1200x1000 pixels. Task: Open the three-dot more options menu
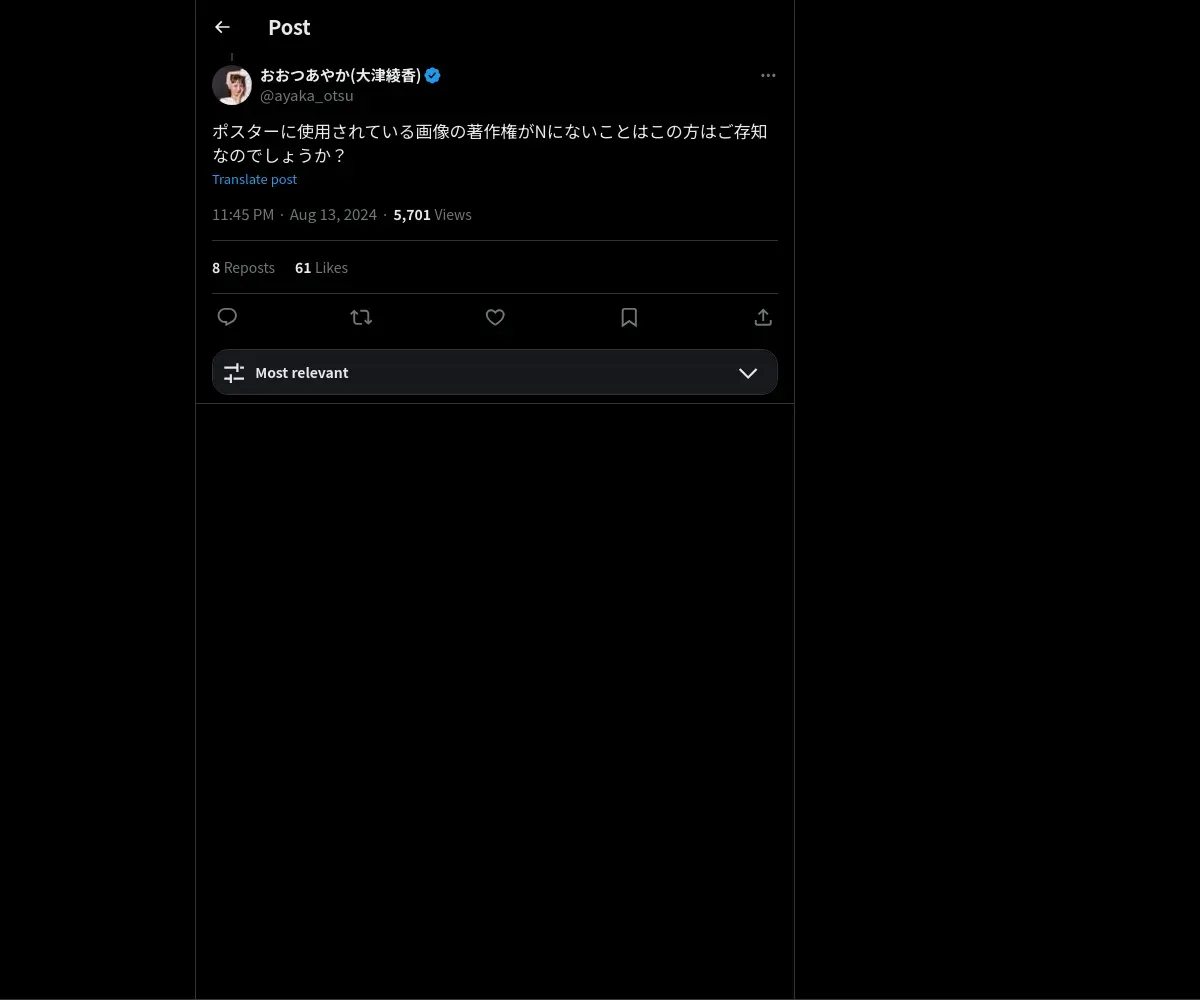[768, 75]
